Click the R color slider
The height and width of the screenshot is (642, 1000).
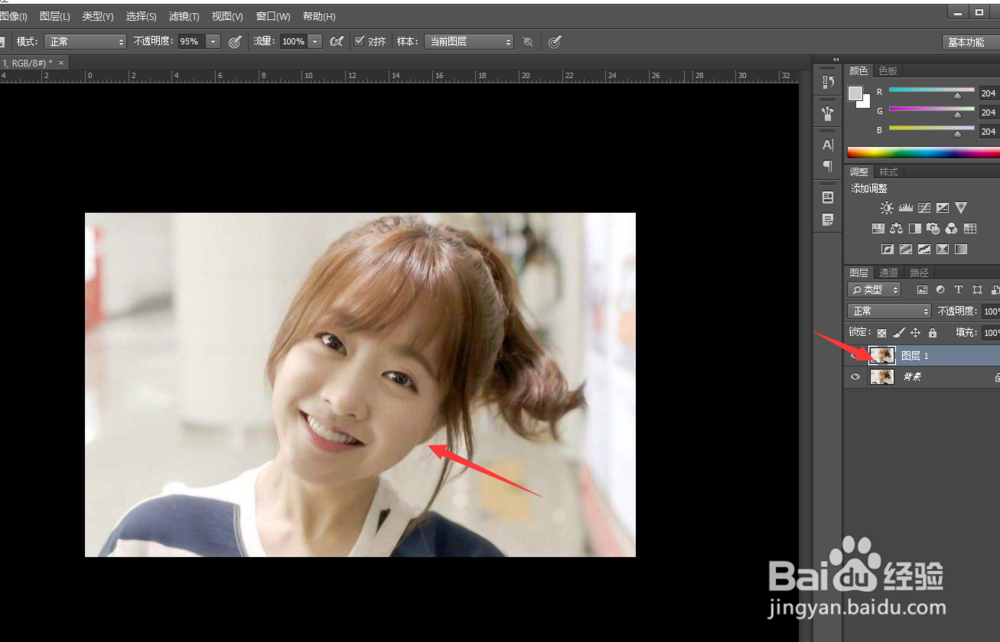pos(932,91)
